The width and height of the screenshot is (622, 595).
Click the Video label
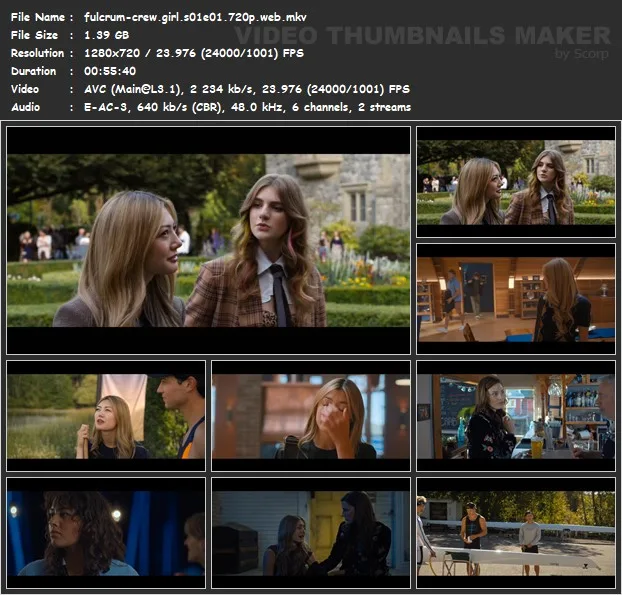[25, 89]
